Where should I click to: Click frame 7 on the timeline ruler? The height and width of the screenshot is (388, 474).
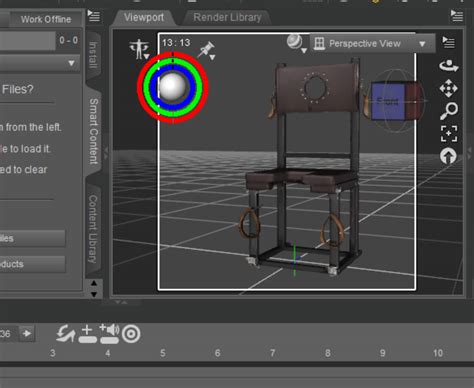pyautogui.click(x=272, y=353)
